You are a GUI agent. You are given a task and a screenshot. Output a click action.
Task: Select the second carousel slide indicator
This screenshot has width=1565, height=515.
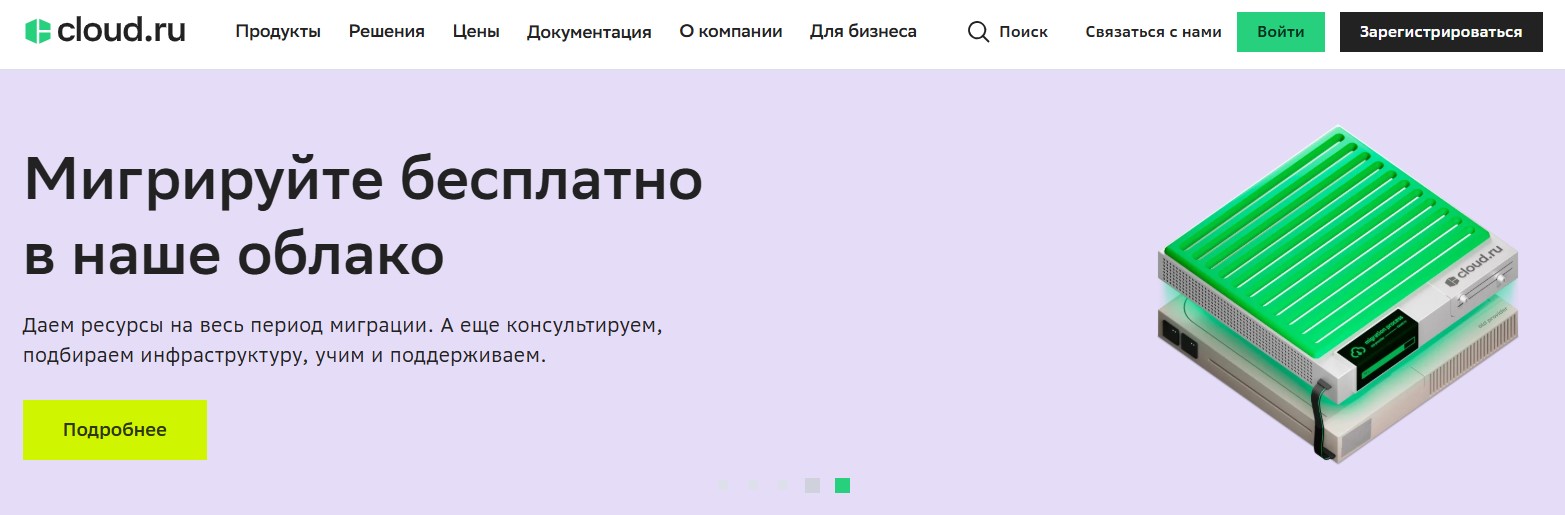[753, 486]
